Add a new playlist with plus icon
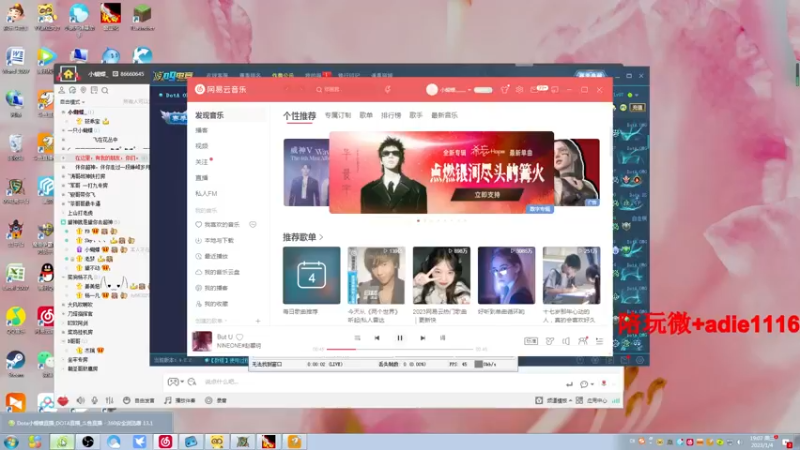This screenshot has height=450, width=800. tap(258, 321)
